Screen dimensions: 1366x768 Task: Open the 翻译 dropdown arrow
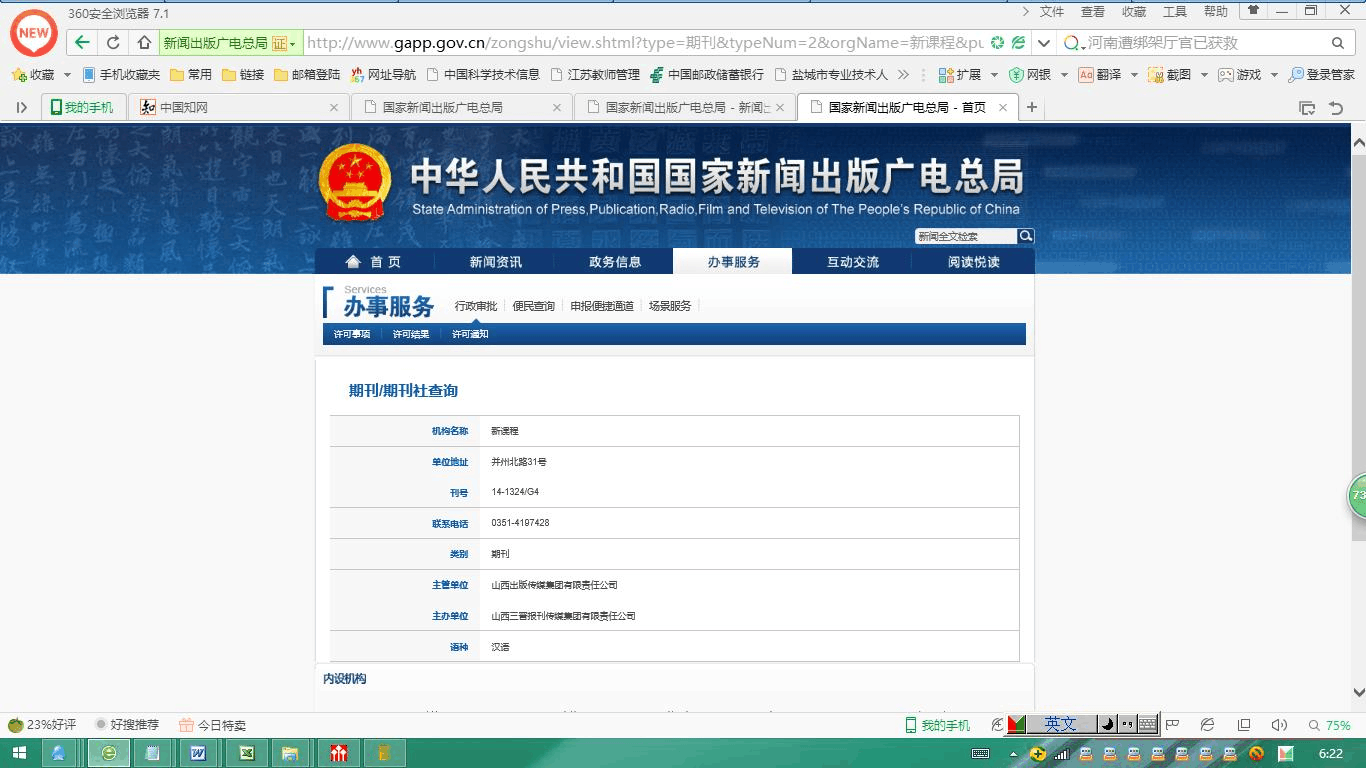(x=1134, y=75)
